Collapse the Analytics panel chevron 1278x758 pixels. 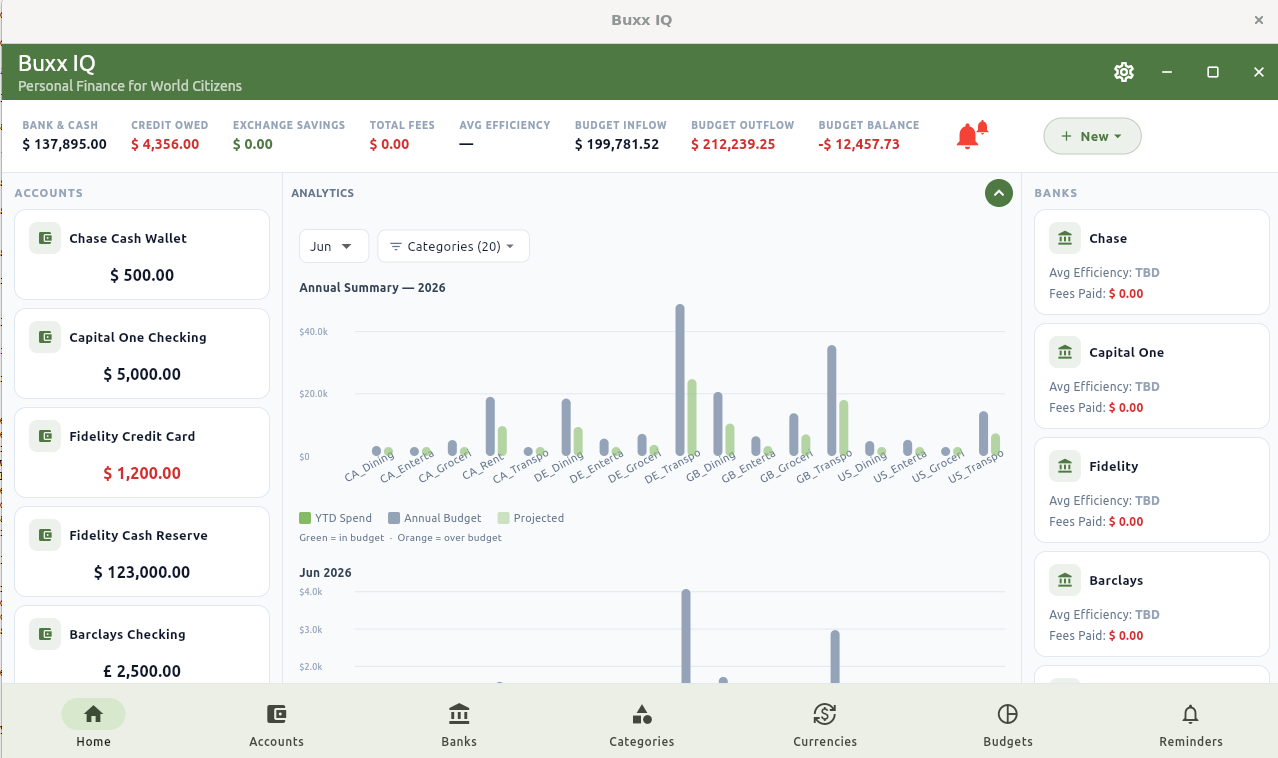pos(999,193)
